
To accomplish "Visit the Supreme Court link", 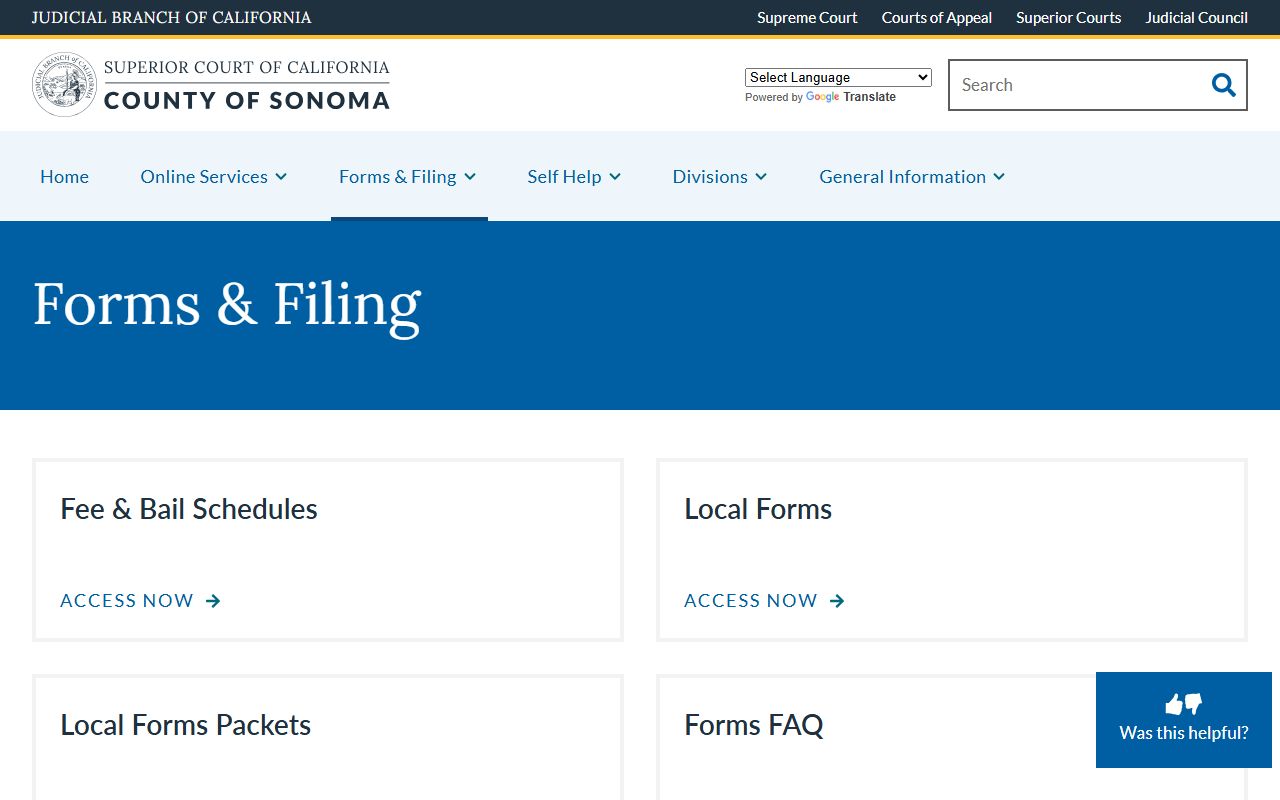I will [807, 18].
